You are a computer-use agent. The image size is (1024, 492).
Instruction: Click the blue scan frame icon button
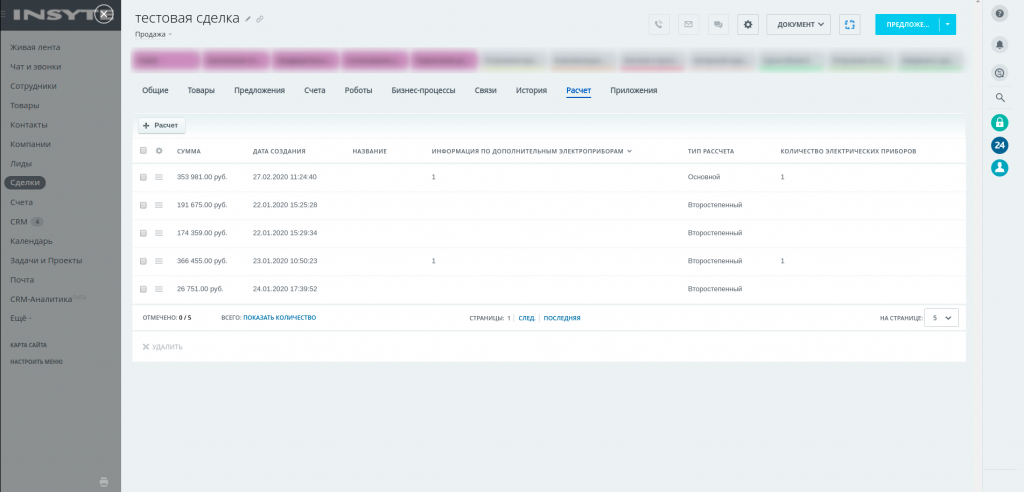tap(850, 24)
